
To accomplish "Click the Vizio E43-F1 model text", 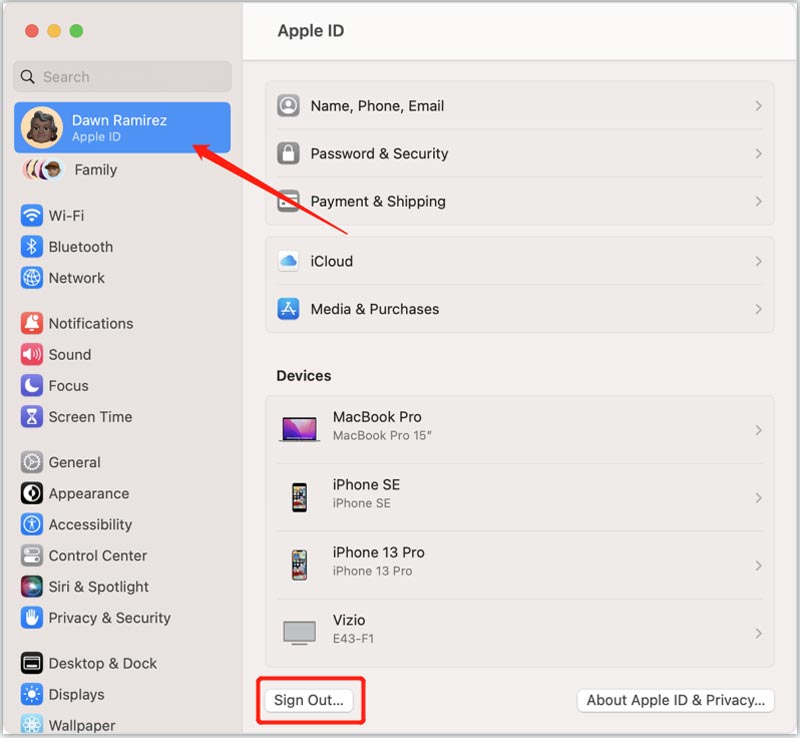I will tap(353, 638).
